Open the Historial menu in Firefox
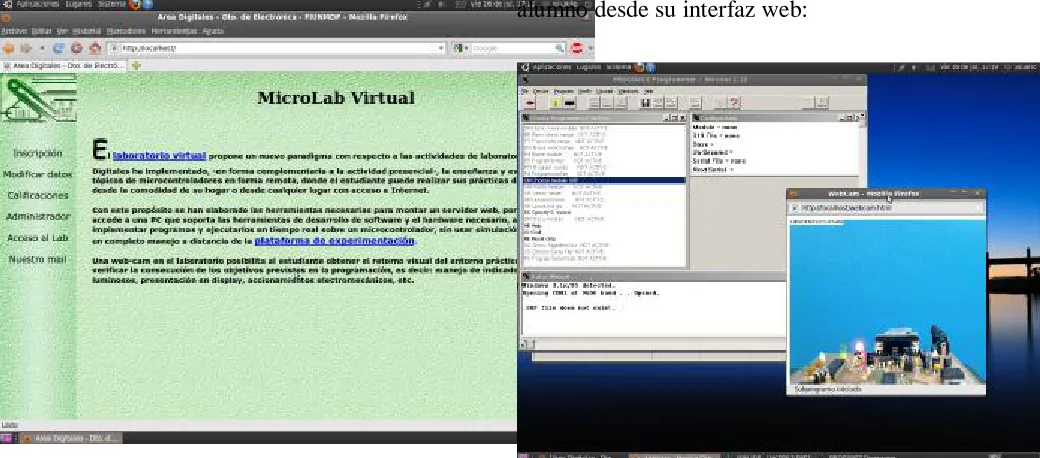 [x=86, y=30]
